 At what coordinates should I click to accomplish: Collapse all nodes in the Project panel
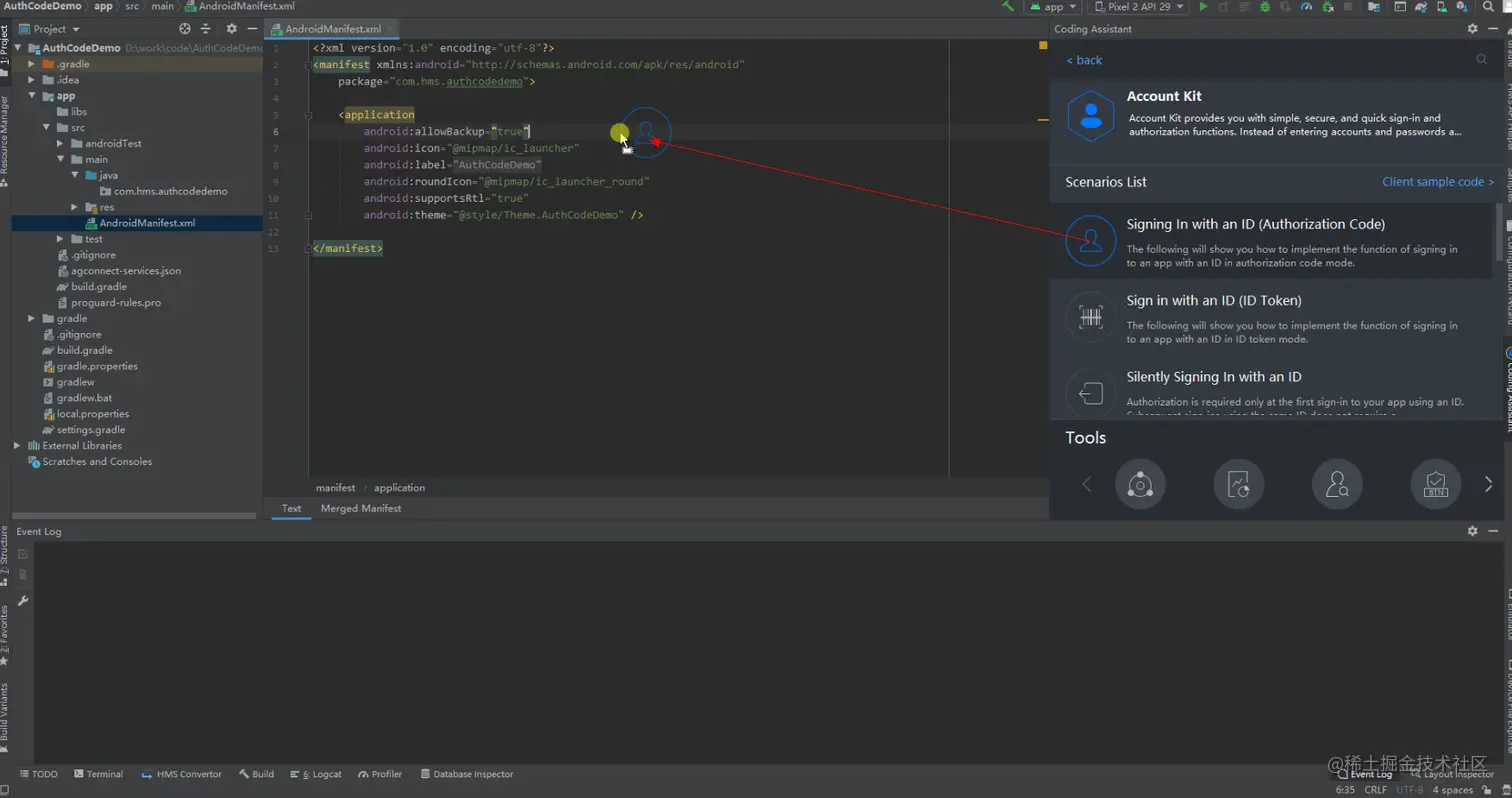pos(206,29)
